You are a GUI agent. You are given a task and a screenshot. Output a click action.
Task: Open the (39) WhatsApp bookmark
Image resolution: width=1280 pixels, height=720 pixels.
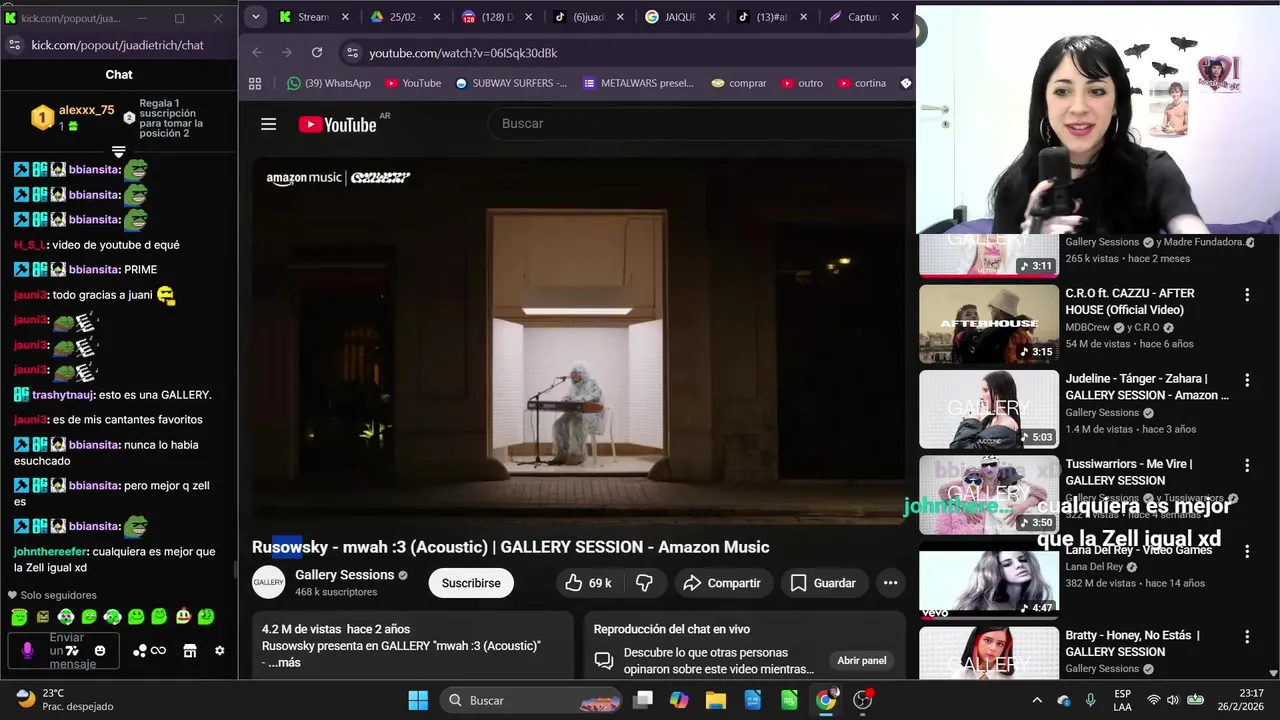pyautogui.click(x=329, y=83)
